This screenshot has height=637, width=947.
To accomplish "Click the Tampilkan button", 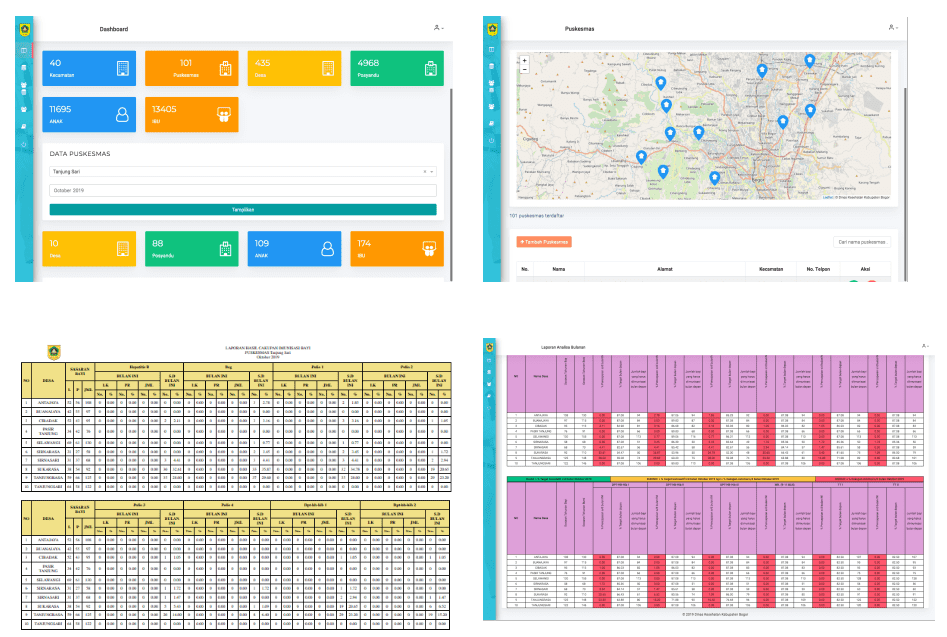I will coord(243,210).
